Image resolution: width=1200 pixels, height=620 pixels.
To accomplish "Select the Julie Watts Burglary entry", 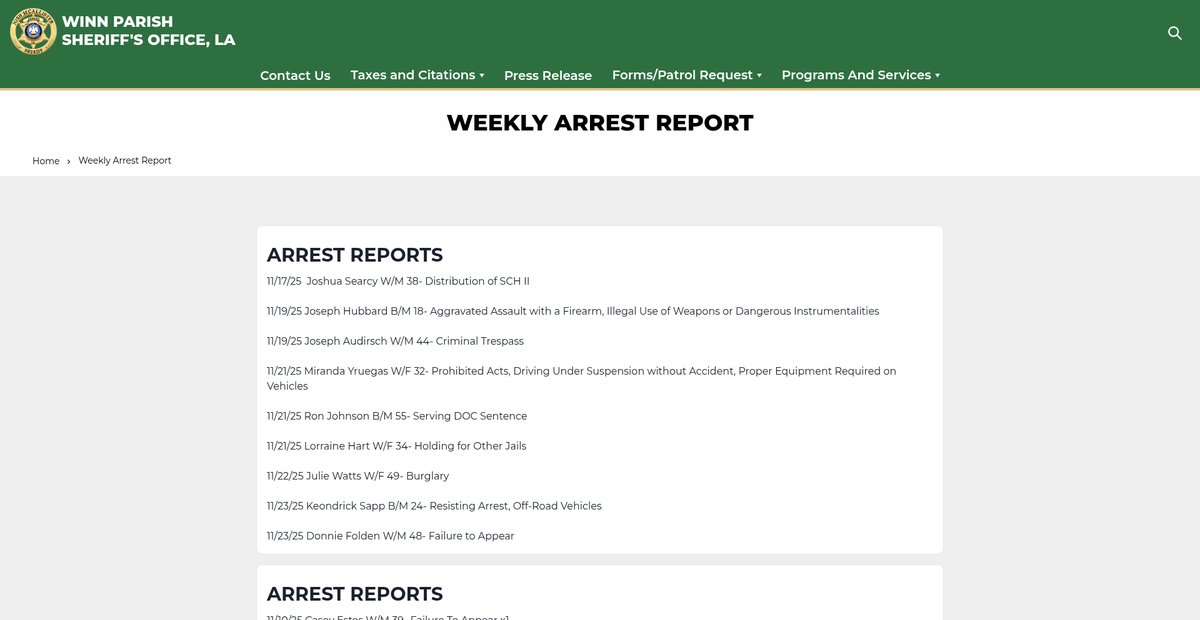I will click(x=358, y=476).
